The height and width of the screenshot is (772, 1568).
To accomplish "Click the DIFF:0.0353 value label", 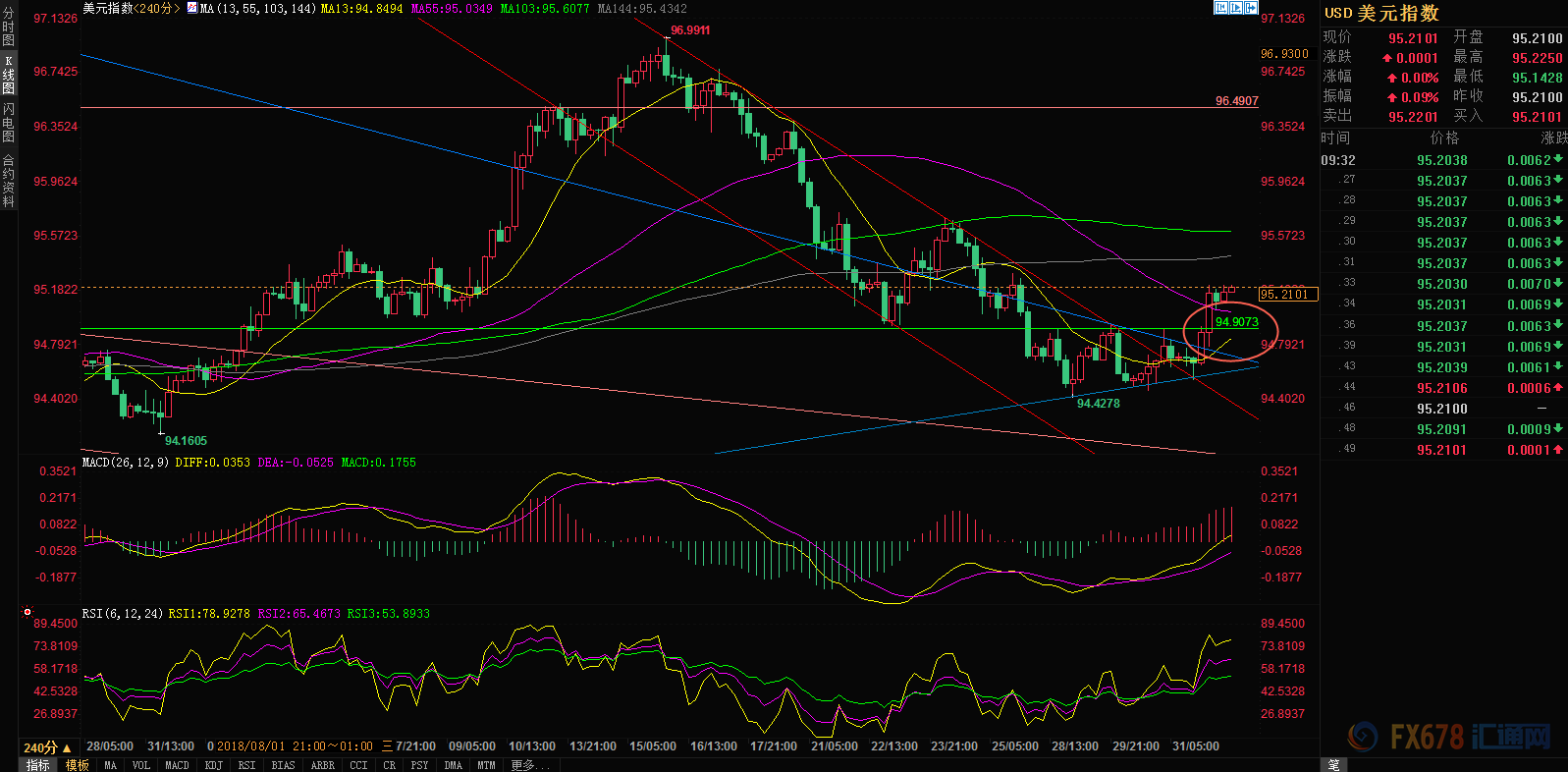I will coord(212,462).
